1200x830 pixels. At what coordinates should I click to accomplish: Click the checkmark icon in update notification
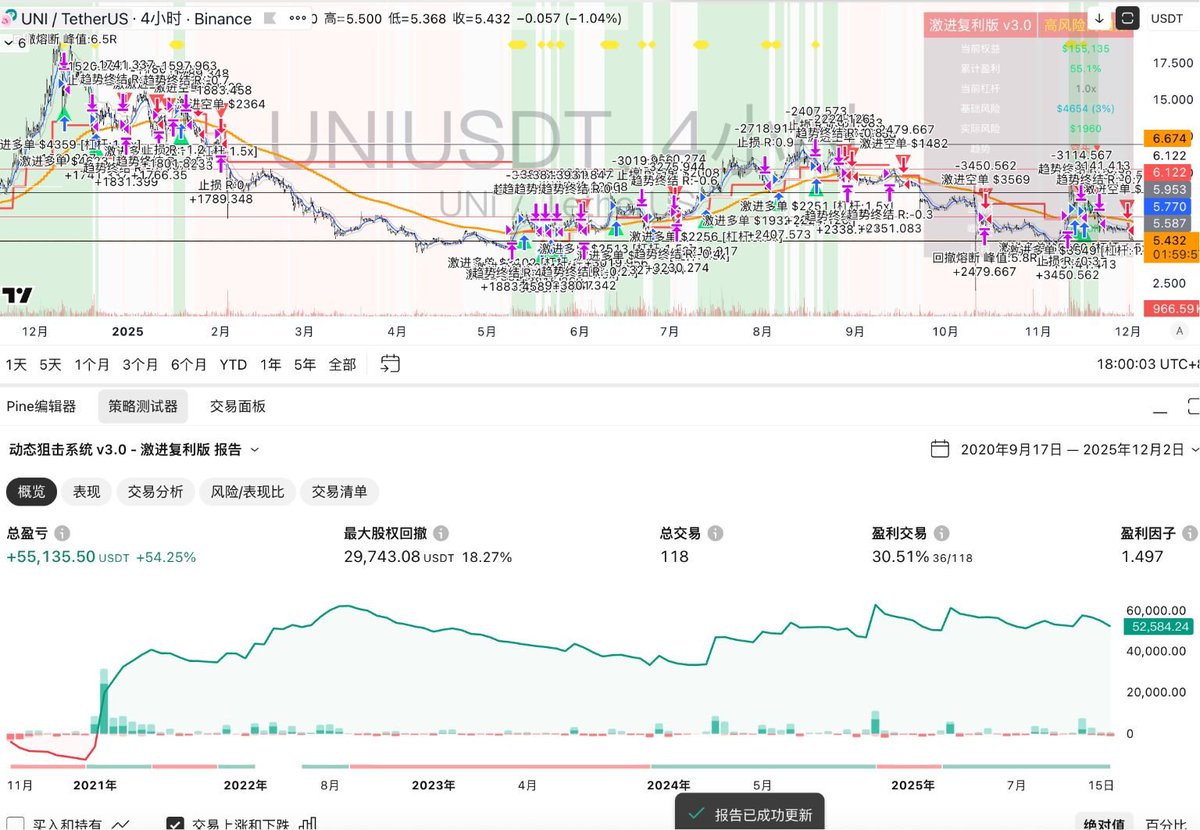pos(698,814)
